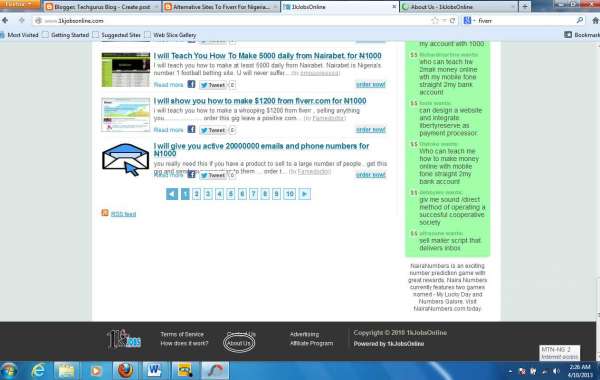Click the Facebook icon under Nairabet gig
The image size is (600, 380).
tap(191, 84)
